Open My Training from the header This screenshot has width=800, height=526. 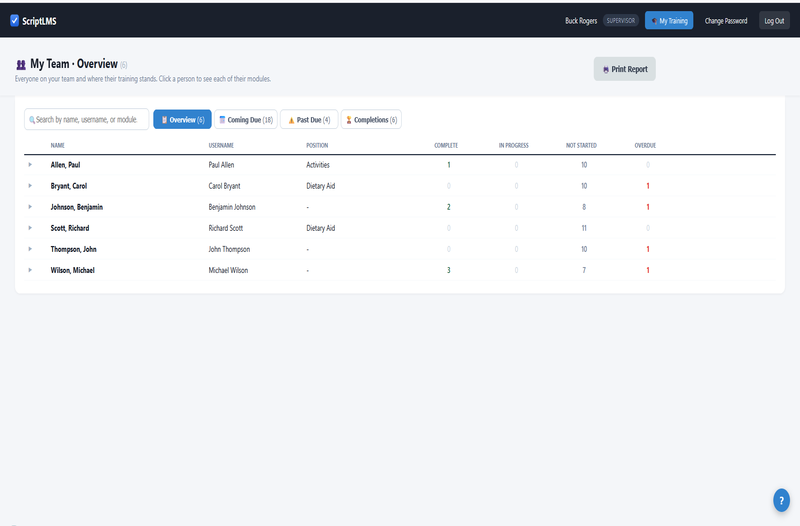669,20
